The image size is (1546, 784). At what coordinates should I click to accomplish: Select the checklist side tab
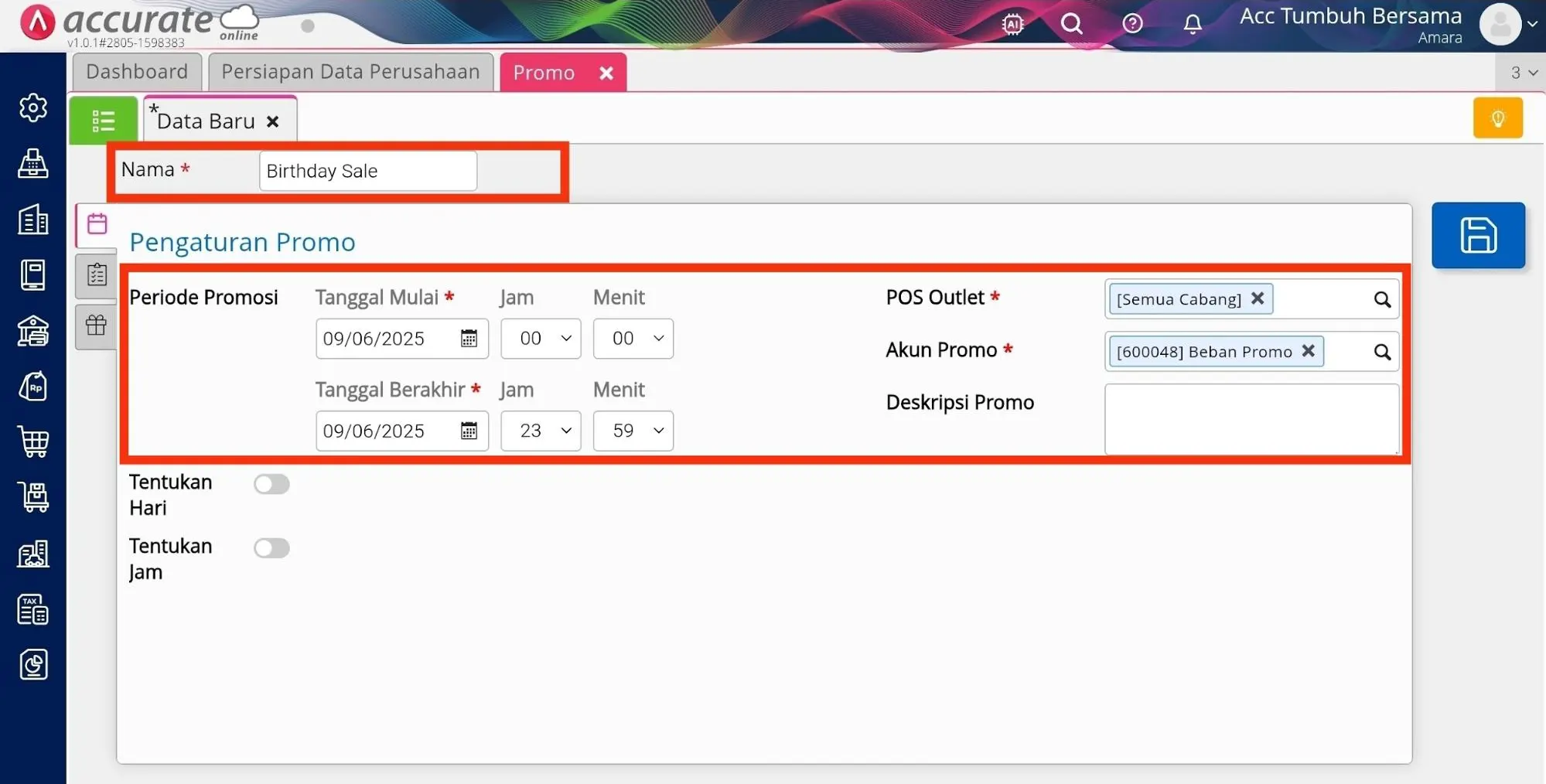(x=97, y=274)
